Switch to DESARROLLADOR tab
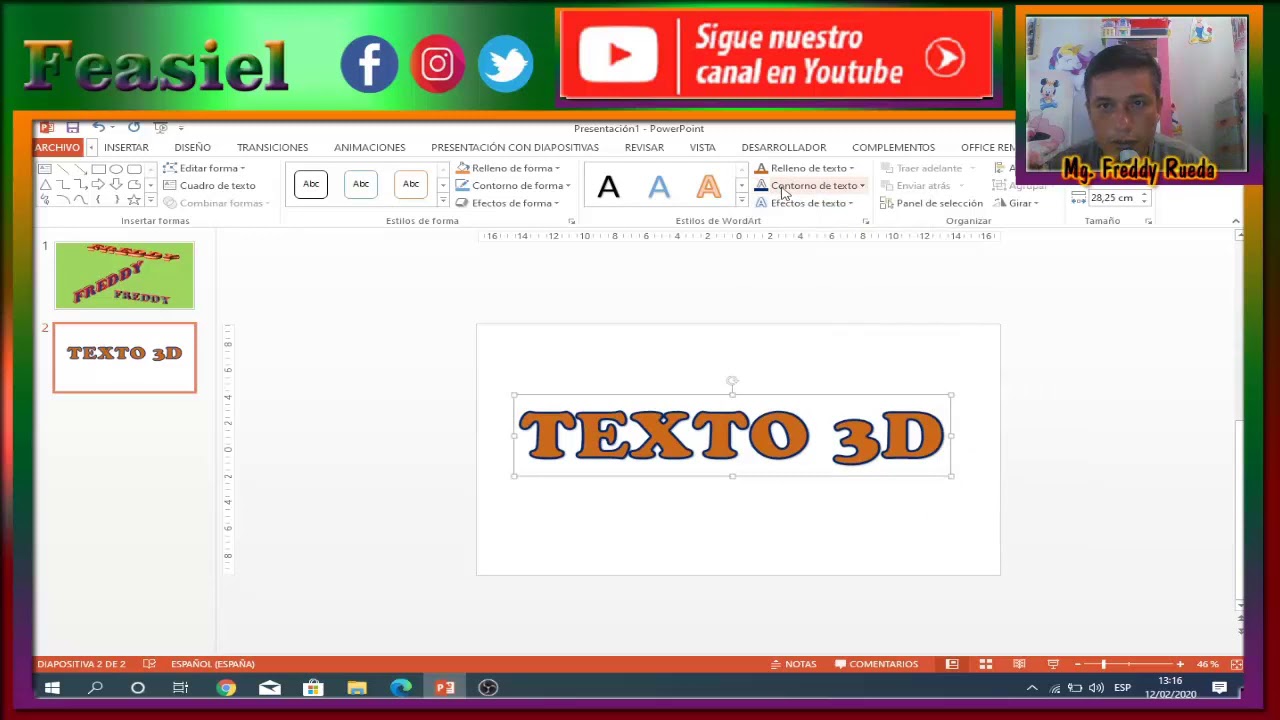This screenshot has width=1280, height=720. click(784, 147)
